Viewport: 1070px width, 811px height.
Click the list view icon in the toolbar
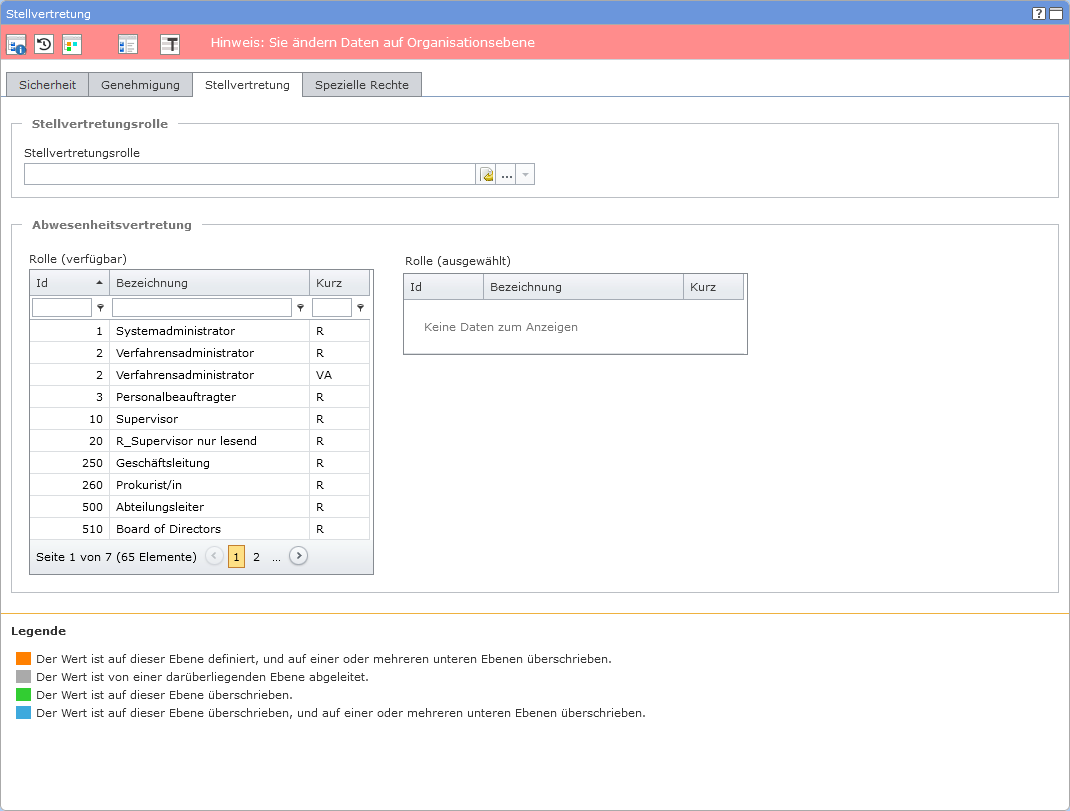tap(127, 44)
